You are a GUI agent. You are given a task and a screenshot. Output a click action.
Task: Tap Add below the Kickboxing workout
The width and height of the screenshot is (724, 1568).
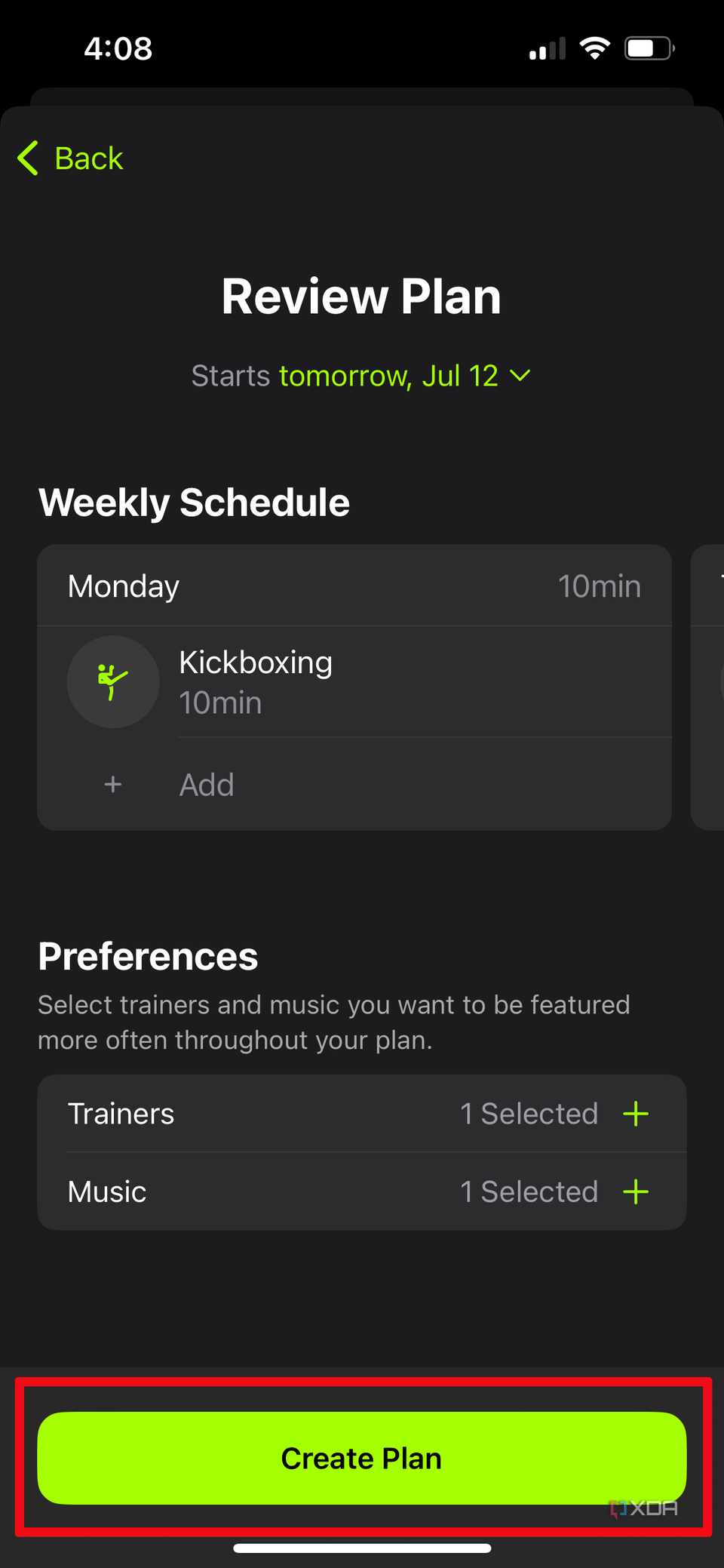pyautogui.click(x=206, y=785)
